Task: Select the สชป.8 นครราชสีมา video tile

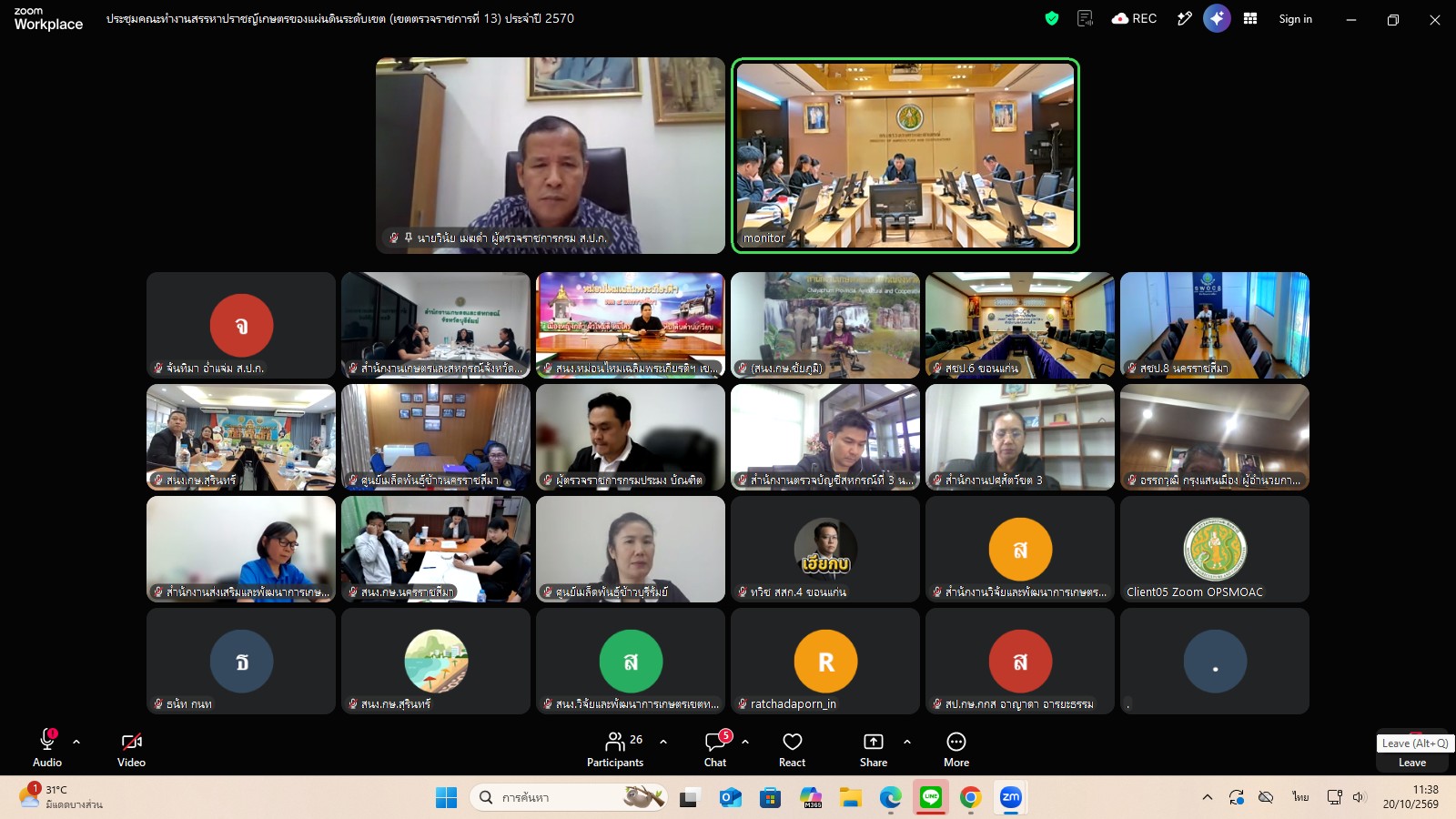Action: [1215, 325]
